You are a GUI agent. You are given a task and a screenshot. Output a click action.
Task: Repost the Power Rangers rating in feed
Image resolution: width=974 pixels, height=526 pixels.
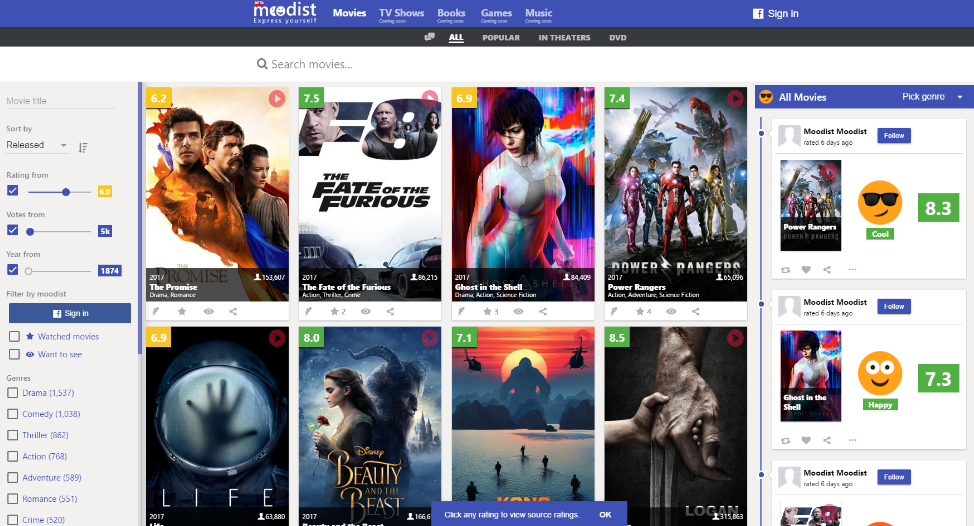coord(786,270)
